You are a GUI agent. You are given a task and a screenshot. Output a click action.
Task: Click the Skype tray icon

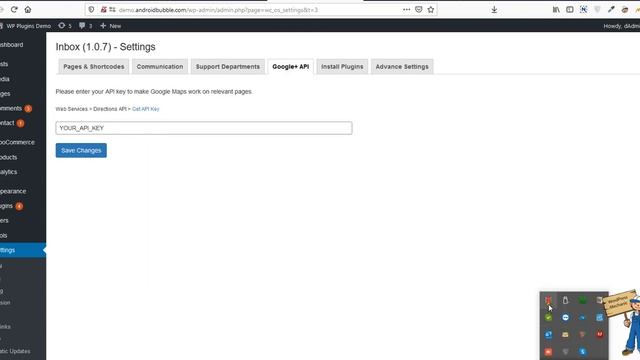(582, 351)
